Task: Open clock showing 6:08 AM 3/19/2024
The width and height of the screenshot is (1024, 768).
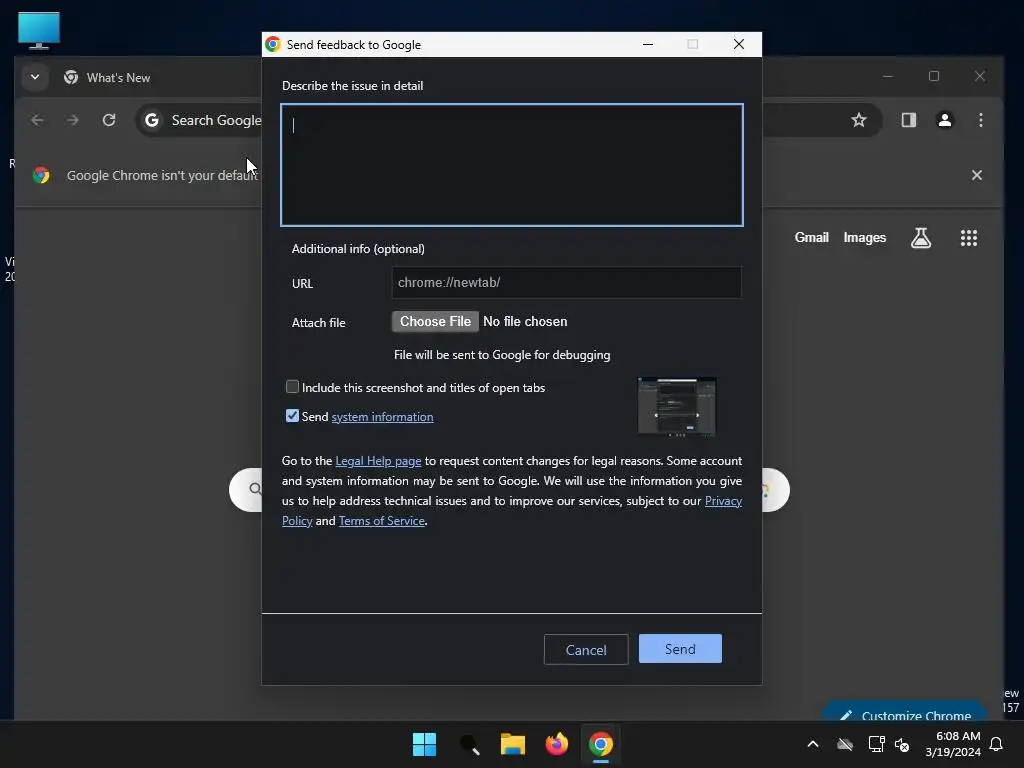Action: click(x=953, y=744)
